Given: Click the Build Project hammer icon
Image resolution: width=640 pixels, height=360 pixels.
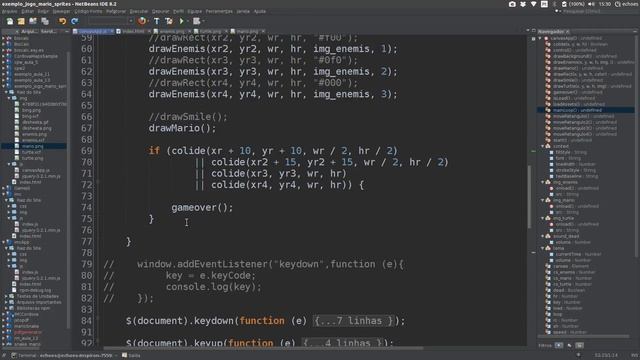Looking at the screenshot, I should [157, 21].
